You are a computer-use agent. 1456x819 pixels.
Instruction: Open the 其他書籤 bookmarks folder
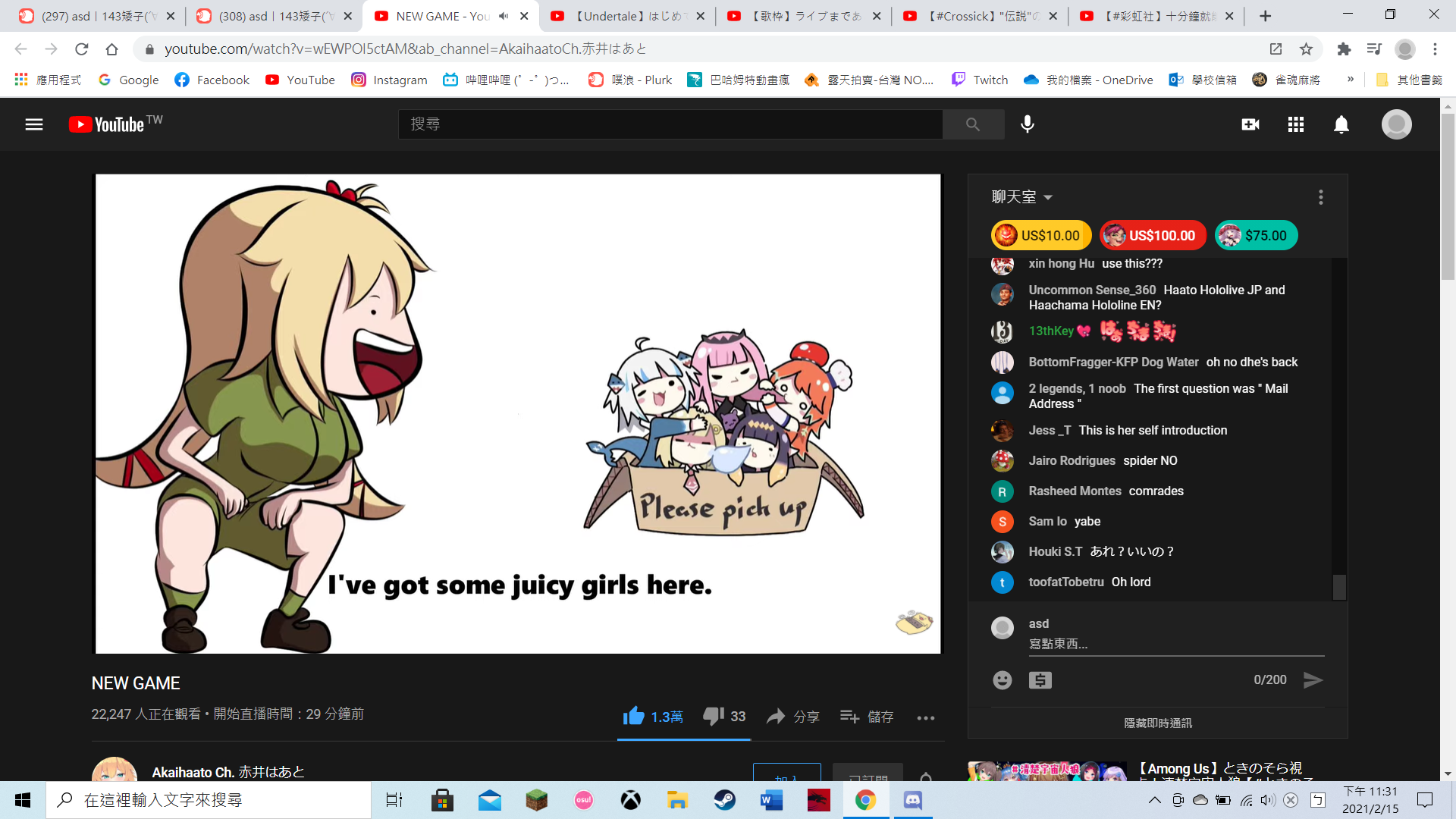(x=1409, y=80)
